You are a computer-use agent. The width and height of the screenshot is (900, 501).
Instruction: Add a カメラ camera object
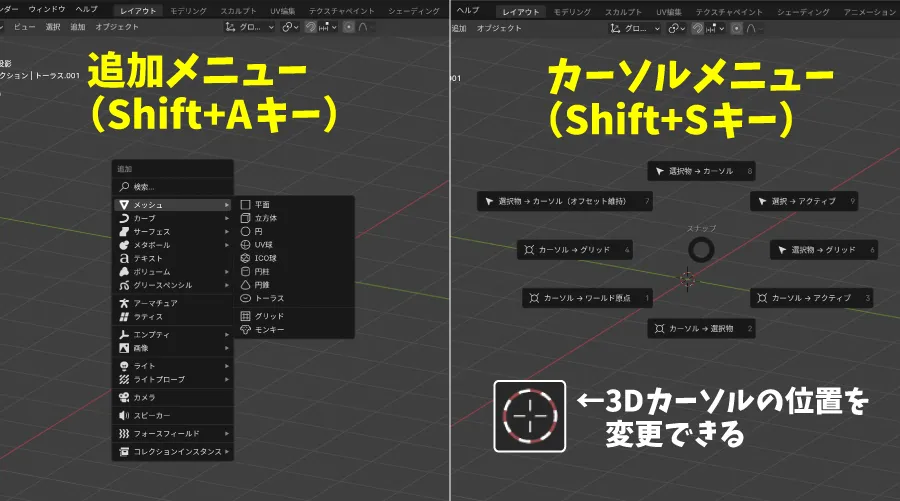tap(173, 397)
